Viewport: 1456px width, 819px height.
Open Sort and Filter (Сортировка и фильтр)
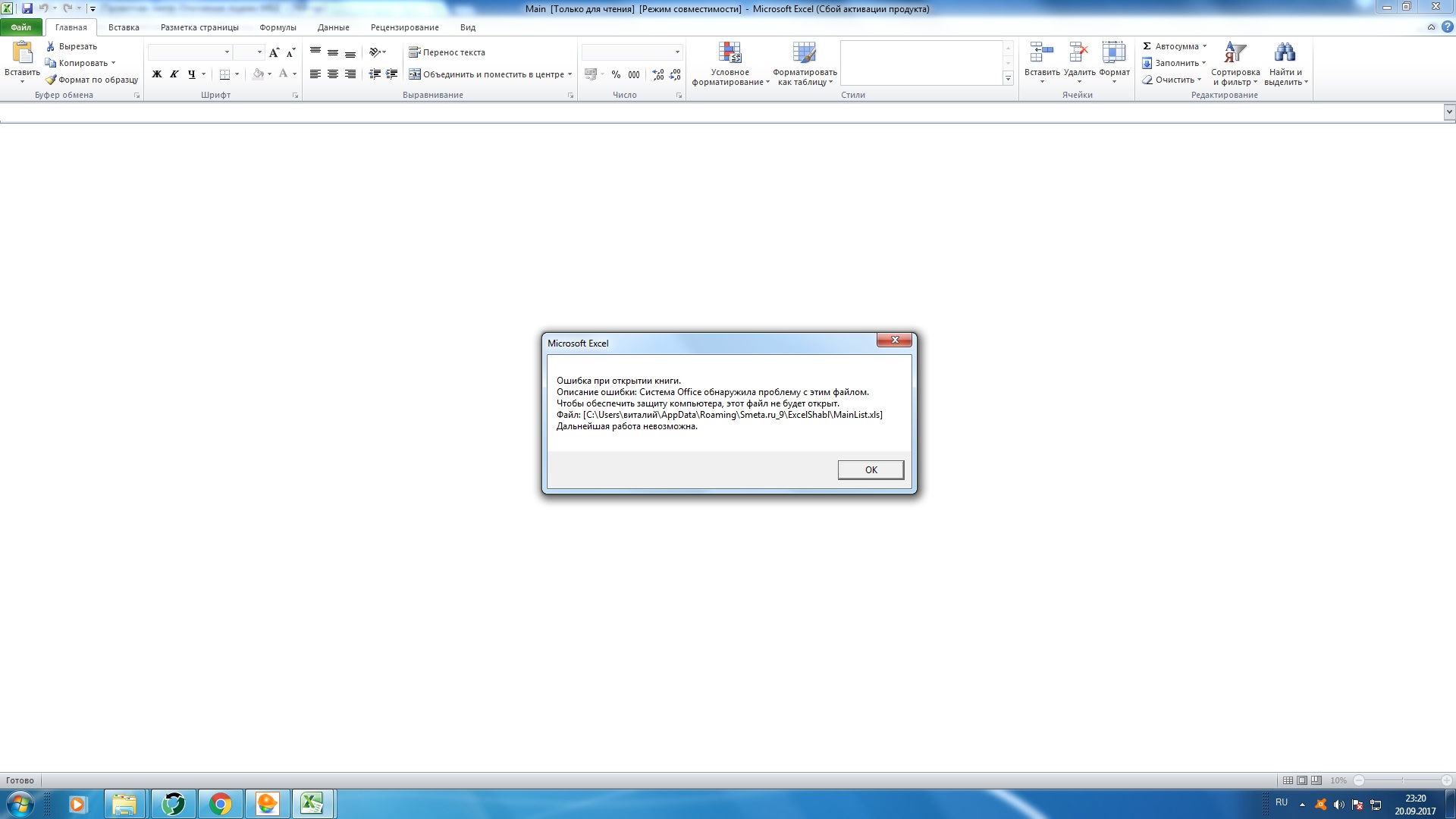click(x=1235, y=64)
